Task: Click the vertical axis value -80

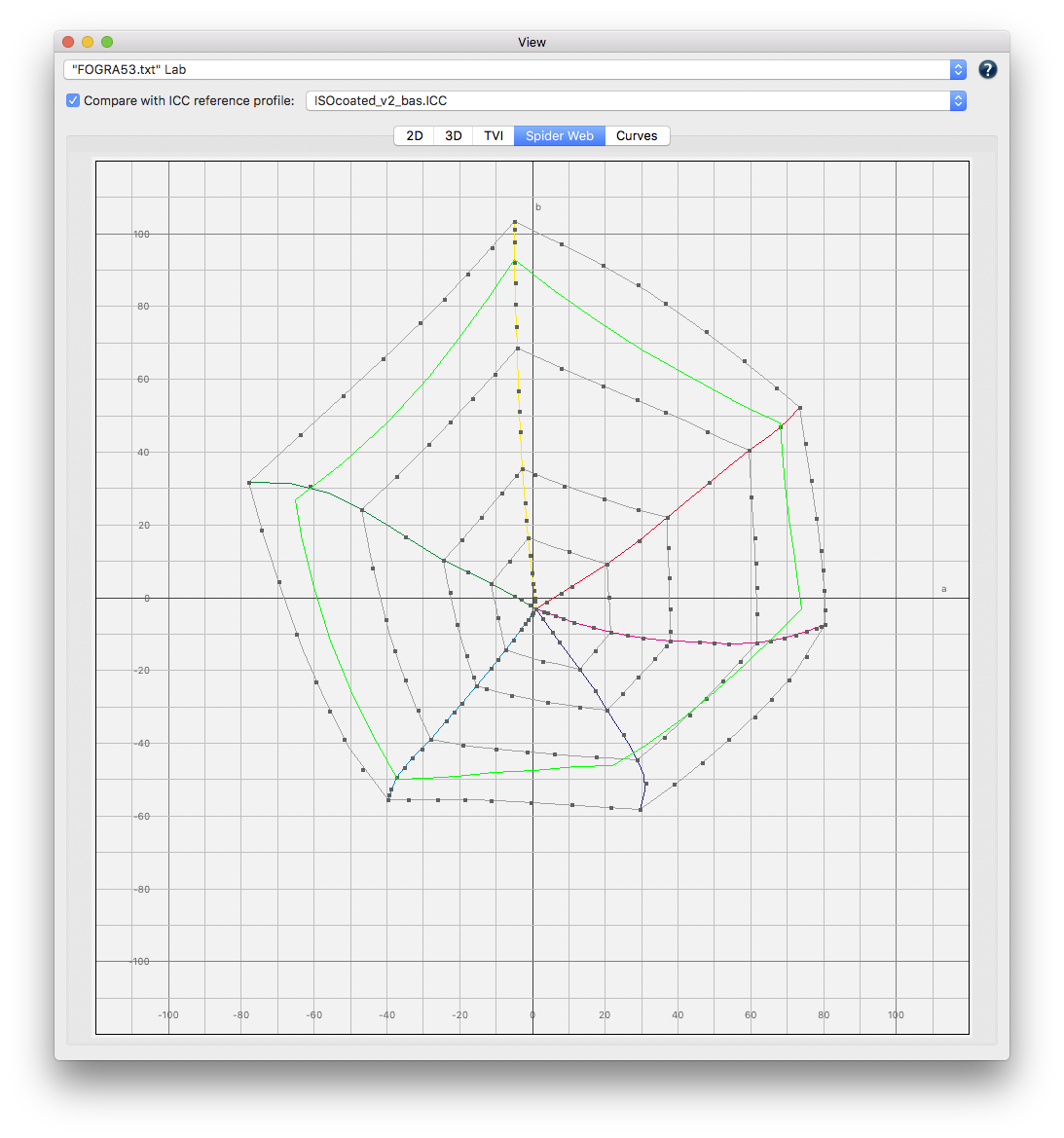Action: (x=142, y=889)
